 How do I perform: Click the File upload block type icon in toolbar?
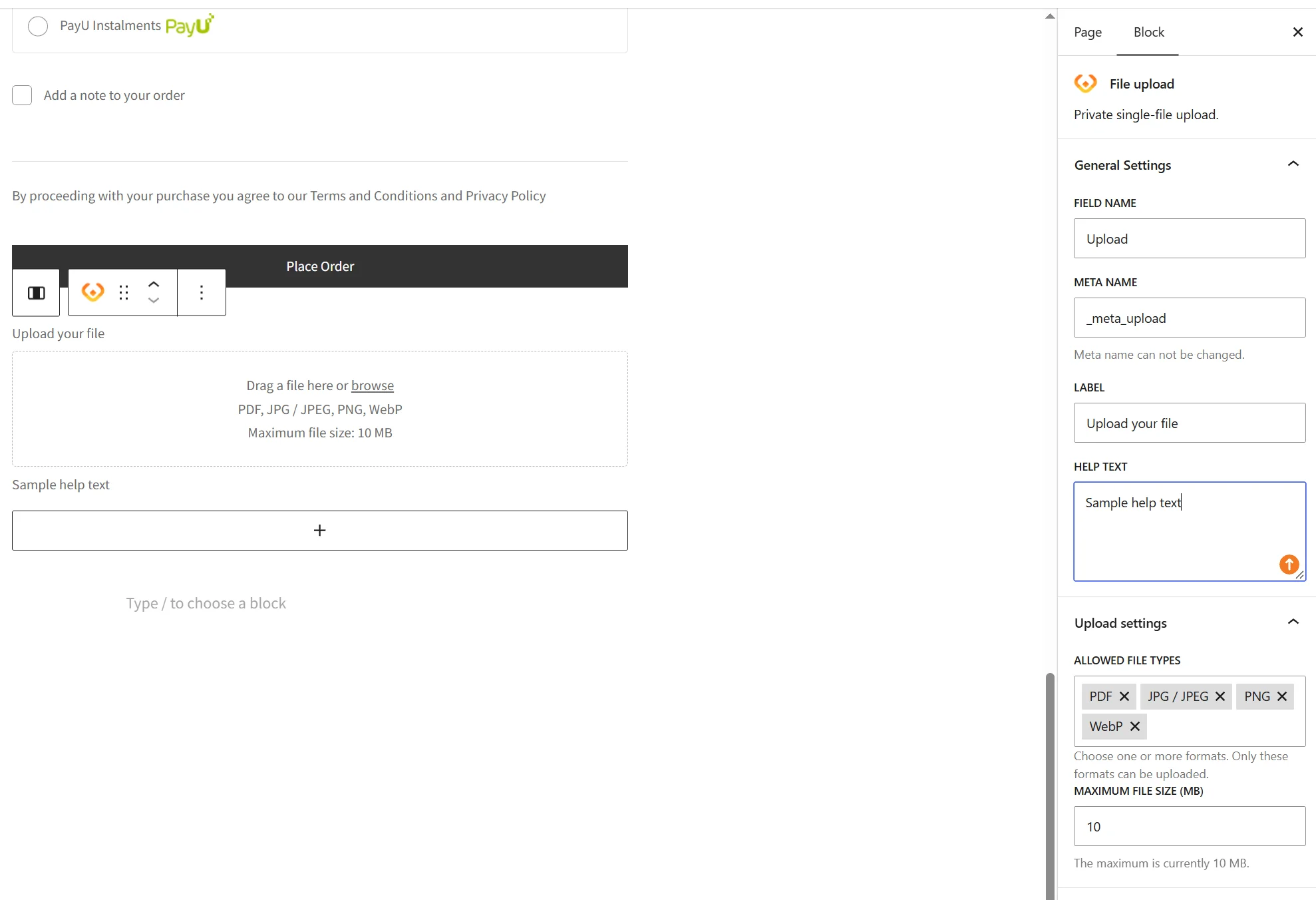(92, 292)
